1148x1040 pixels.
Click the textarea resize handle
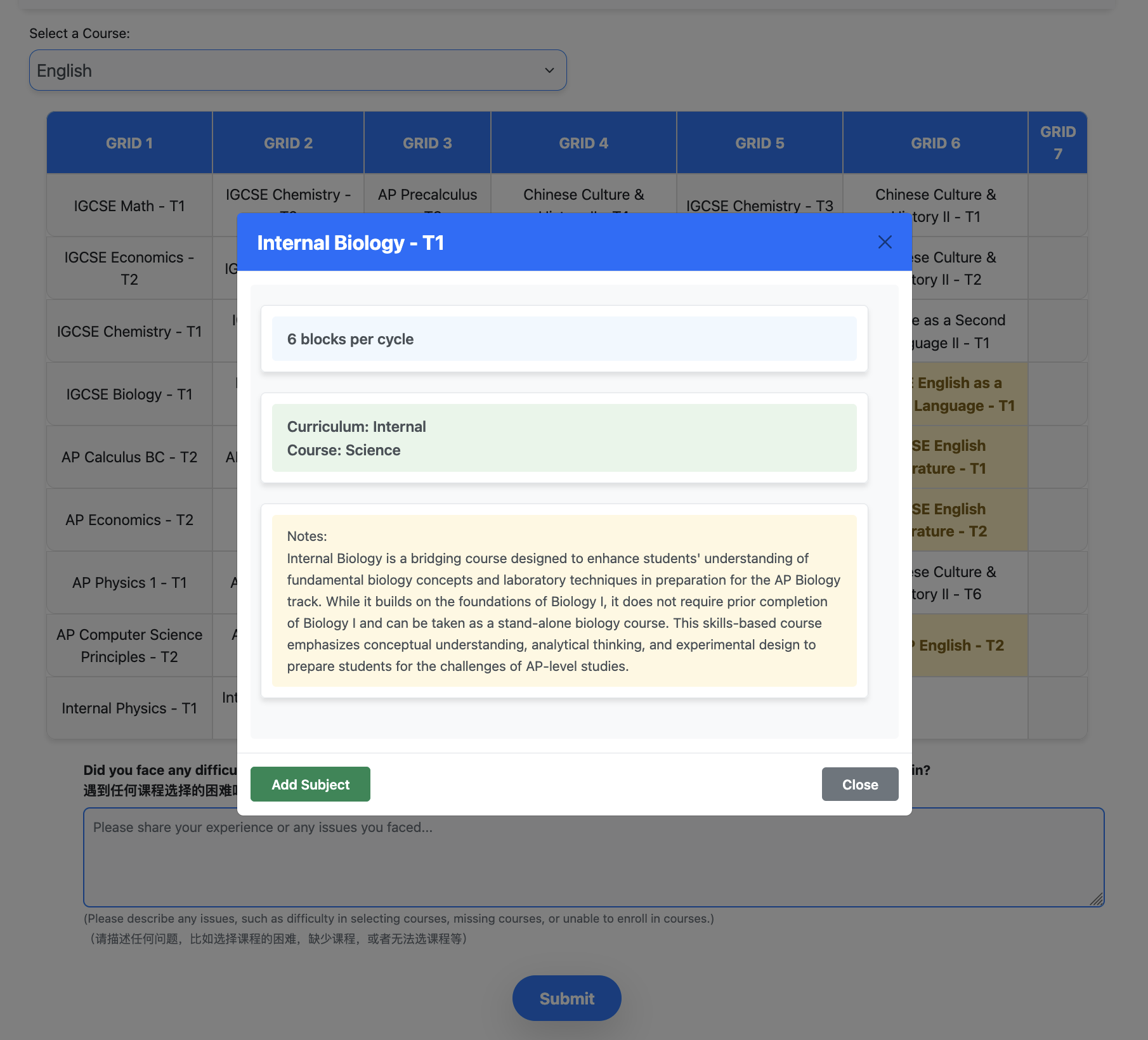click(x=1097, y=899)
